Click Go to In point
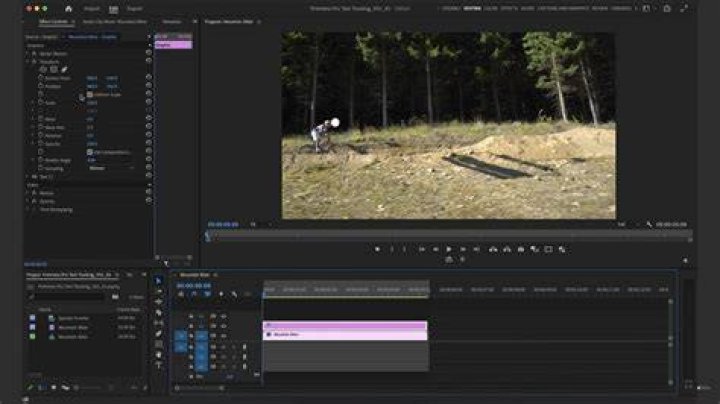Image resolution: width=720 pixels, height=404 pixels. click(x=422, y=249)
